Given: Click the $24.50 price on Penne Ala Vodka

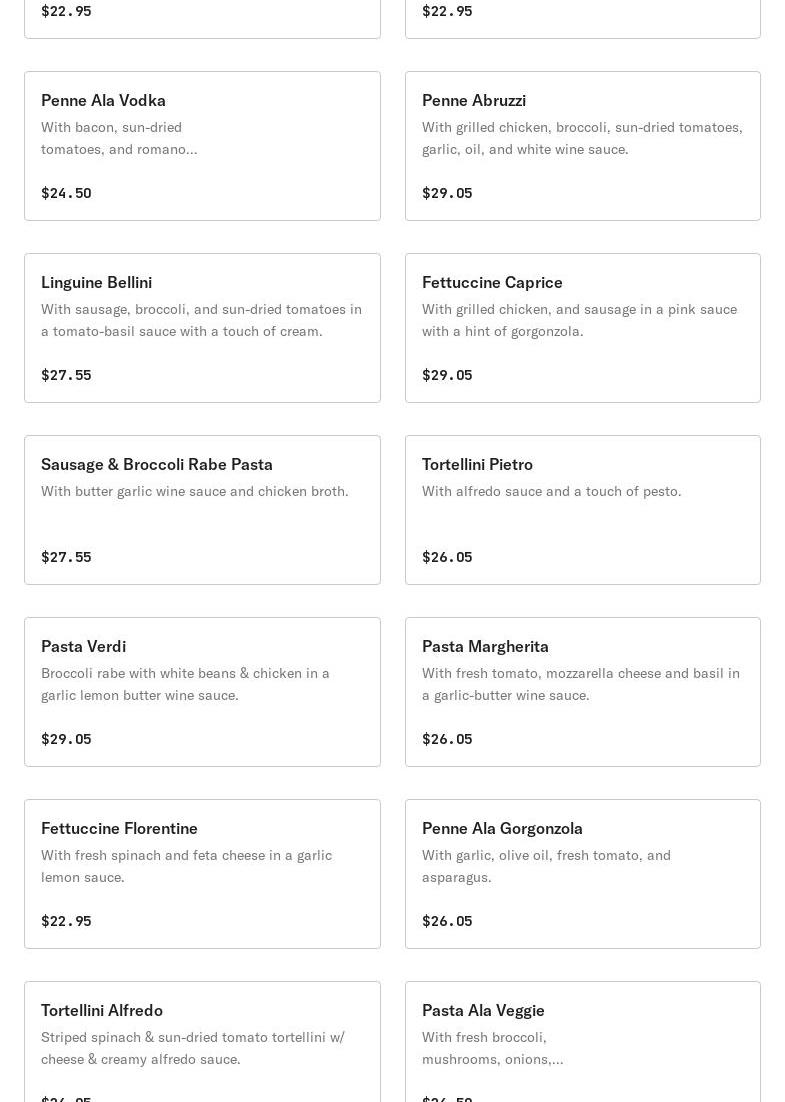Looking at the screenshot, I should (x=66, y=193).
